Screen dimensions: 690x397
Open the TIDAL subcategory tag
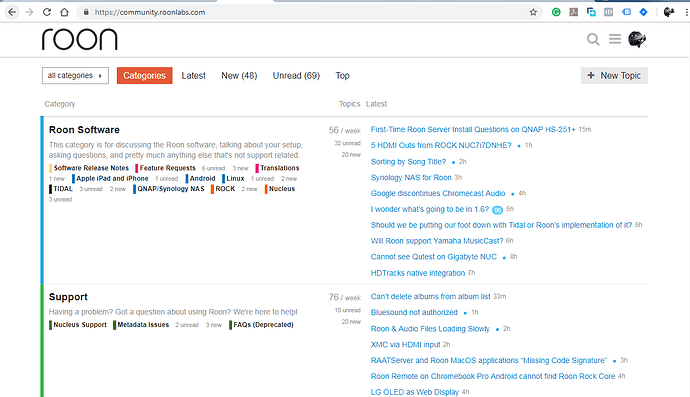point(61,189)
